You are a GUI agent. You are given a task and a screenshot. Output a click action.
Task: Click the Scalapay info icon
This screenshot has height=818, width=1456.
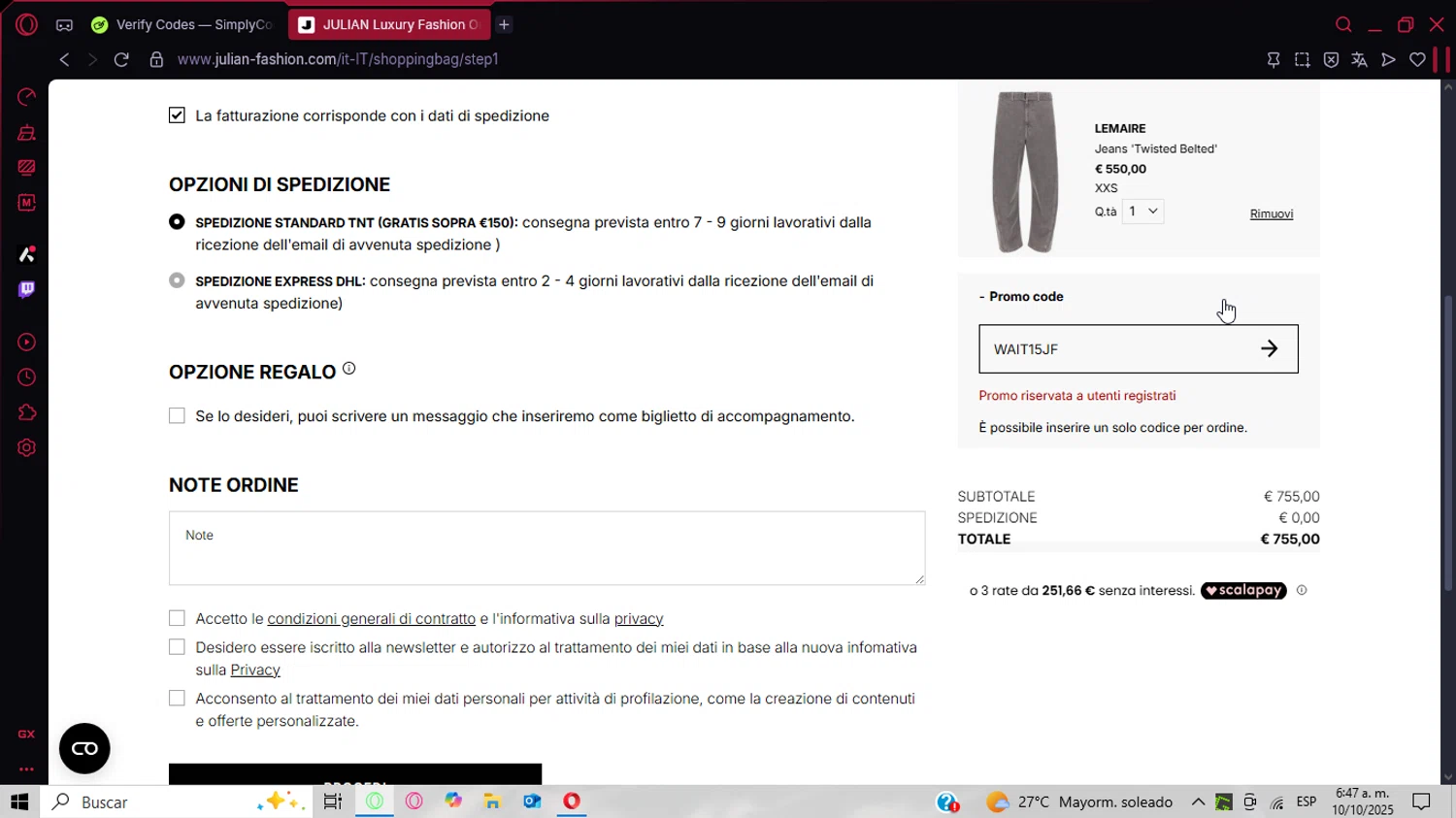(x=1302, y=590)
